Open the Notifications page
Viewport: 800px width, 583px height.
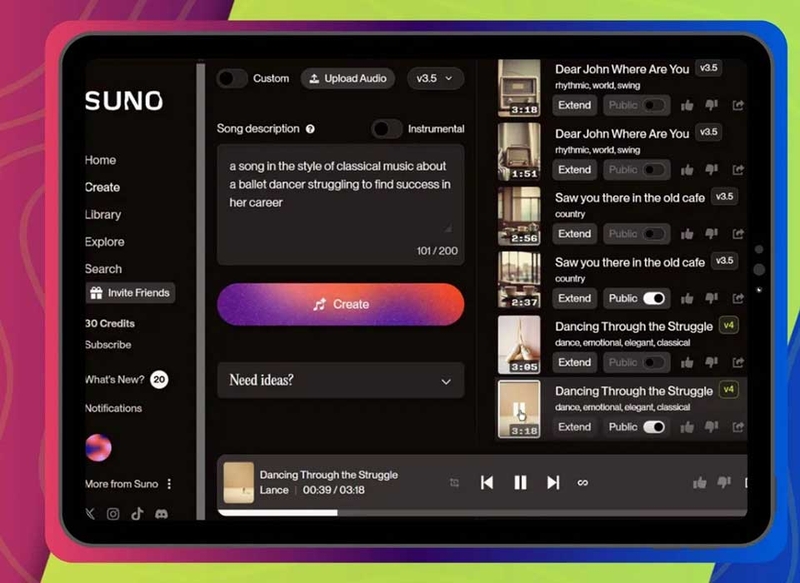click(114, 409)
